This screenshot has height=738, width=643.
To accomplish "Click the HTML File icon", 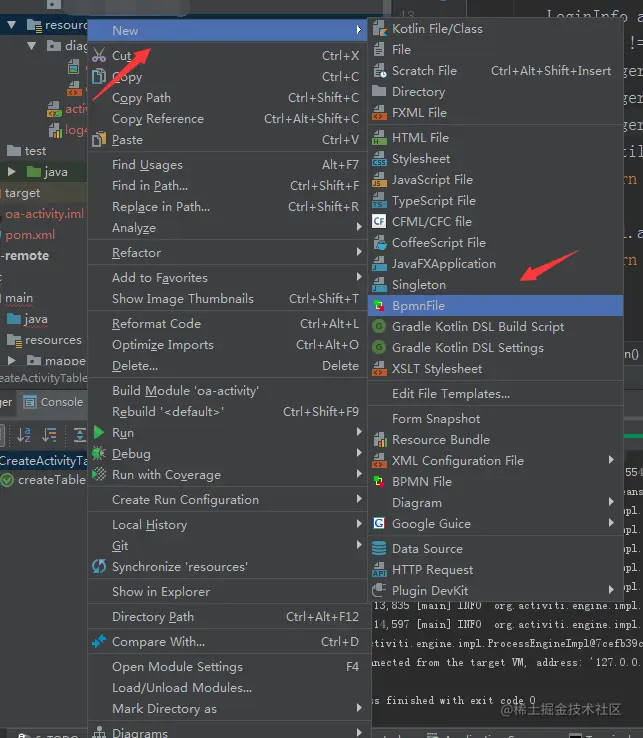I will pyautogui.click(x=379, y=137).
